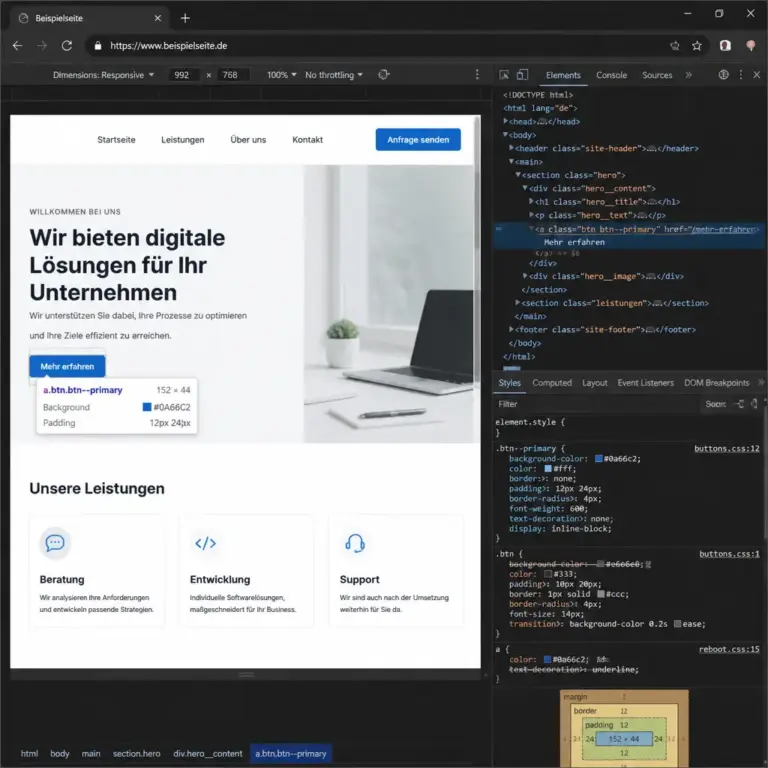Click the Anfrage senden button
The width and height of the screenshot is (768, 768).
click(418, 140)
